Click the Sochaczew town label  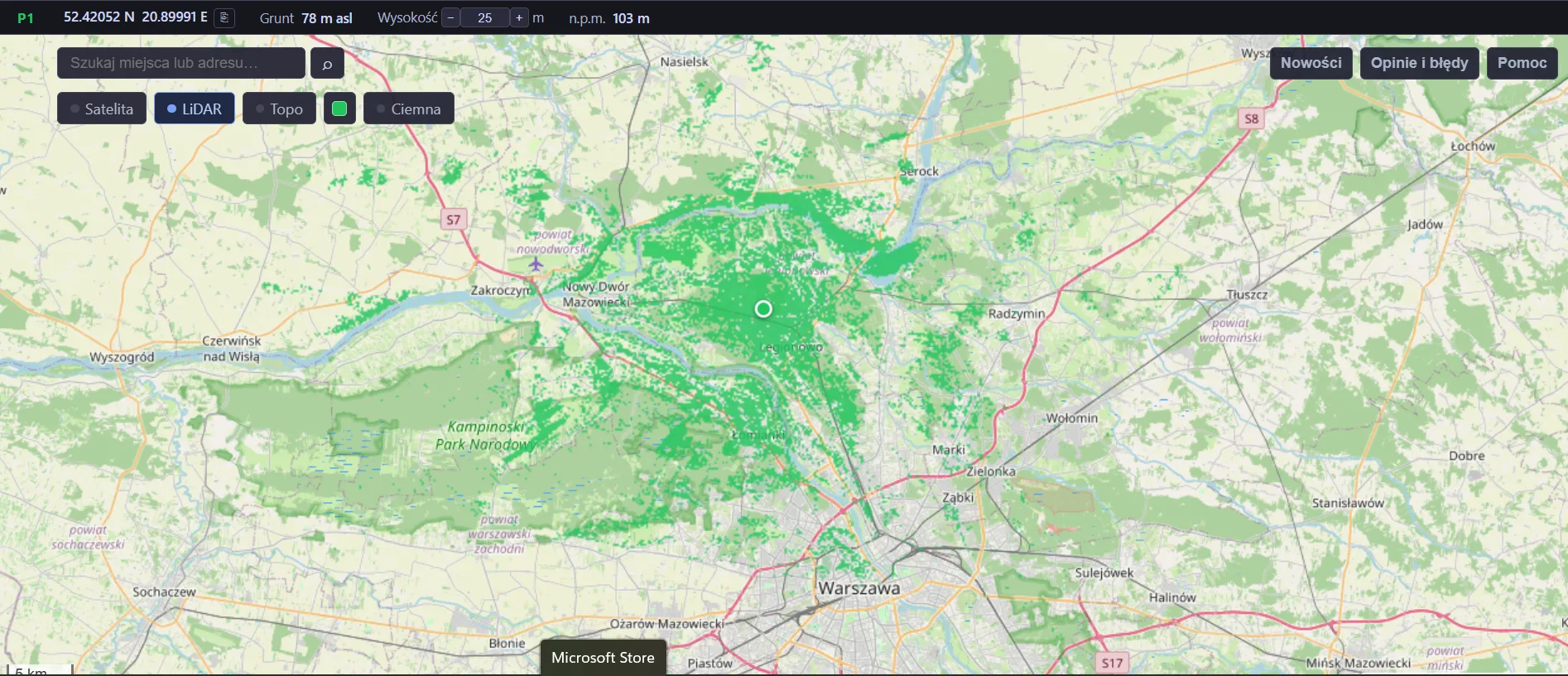[165, 592]
